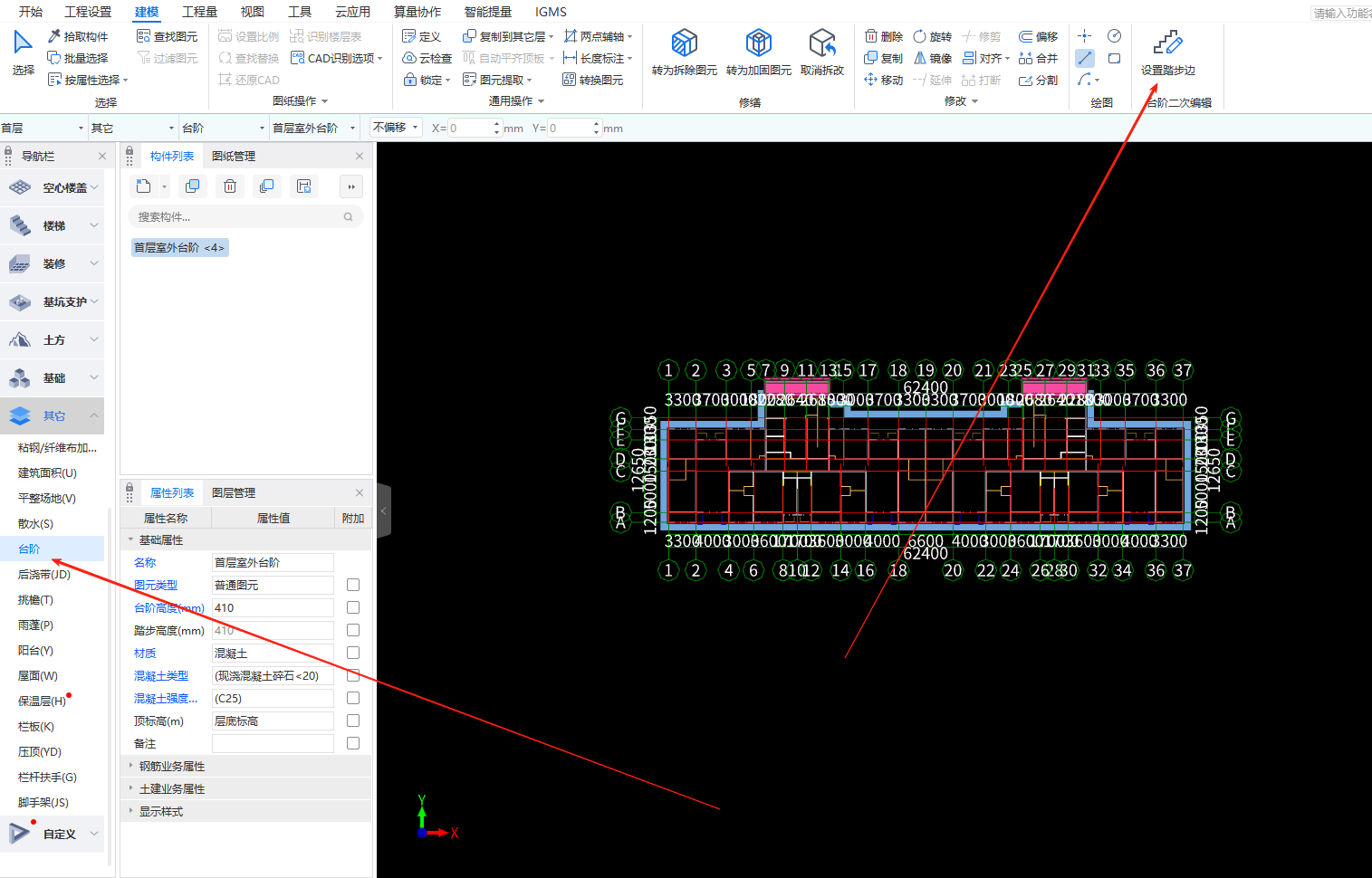This screenshot has height=878, width=1372.
Task: Expand the 土方 navigation group
Action: tap(52, 339)
